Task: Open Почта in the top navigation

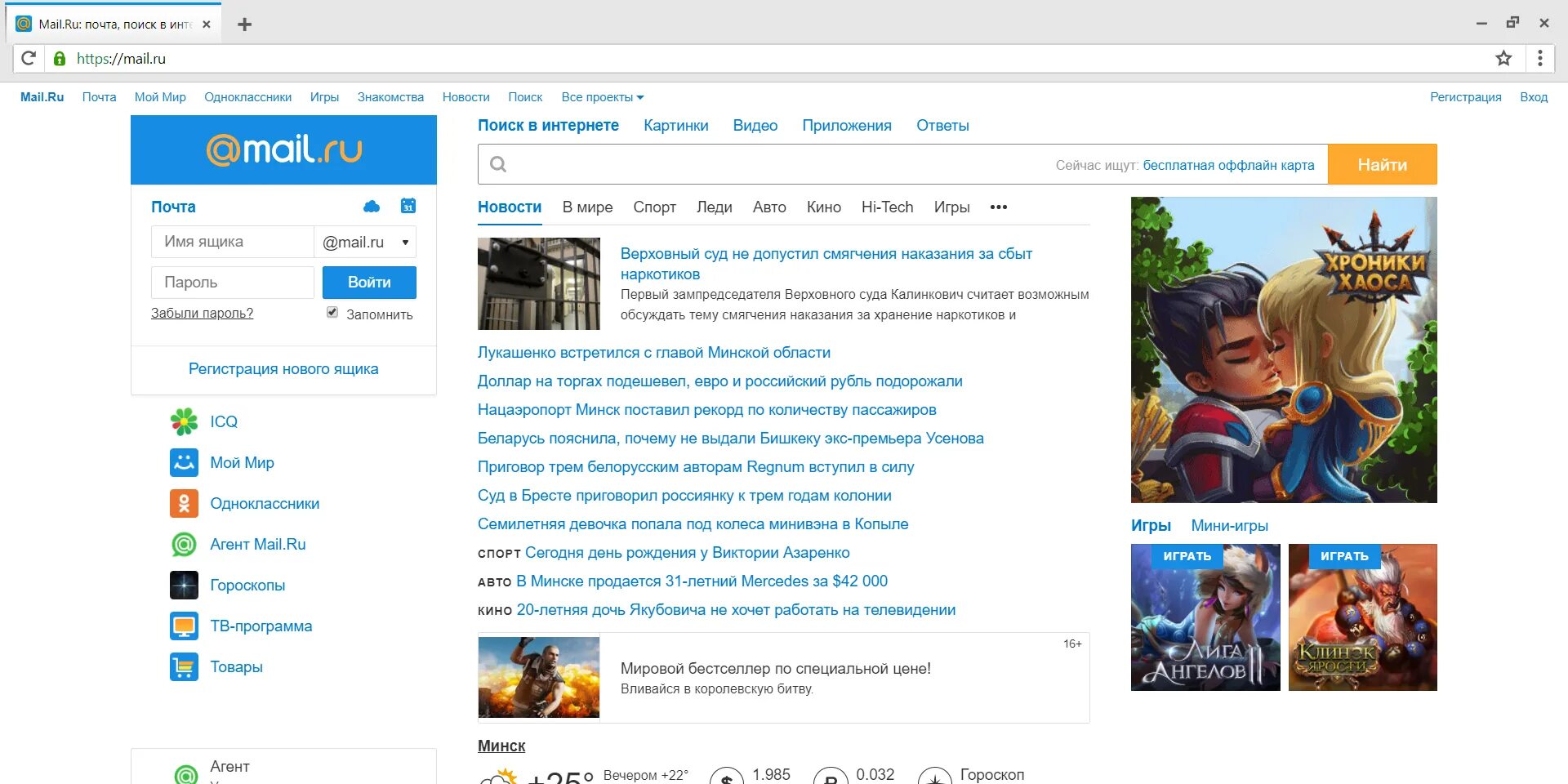Action: point(99,97)
